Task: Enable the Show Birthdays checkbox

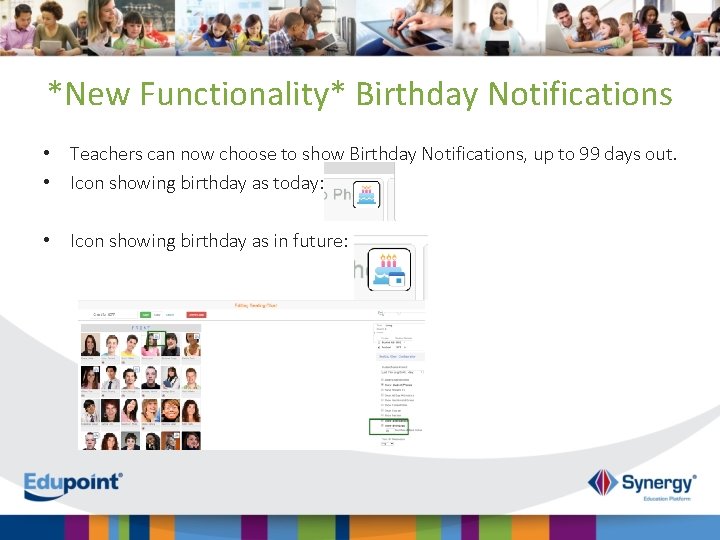Action: [x=382, y=426]
